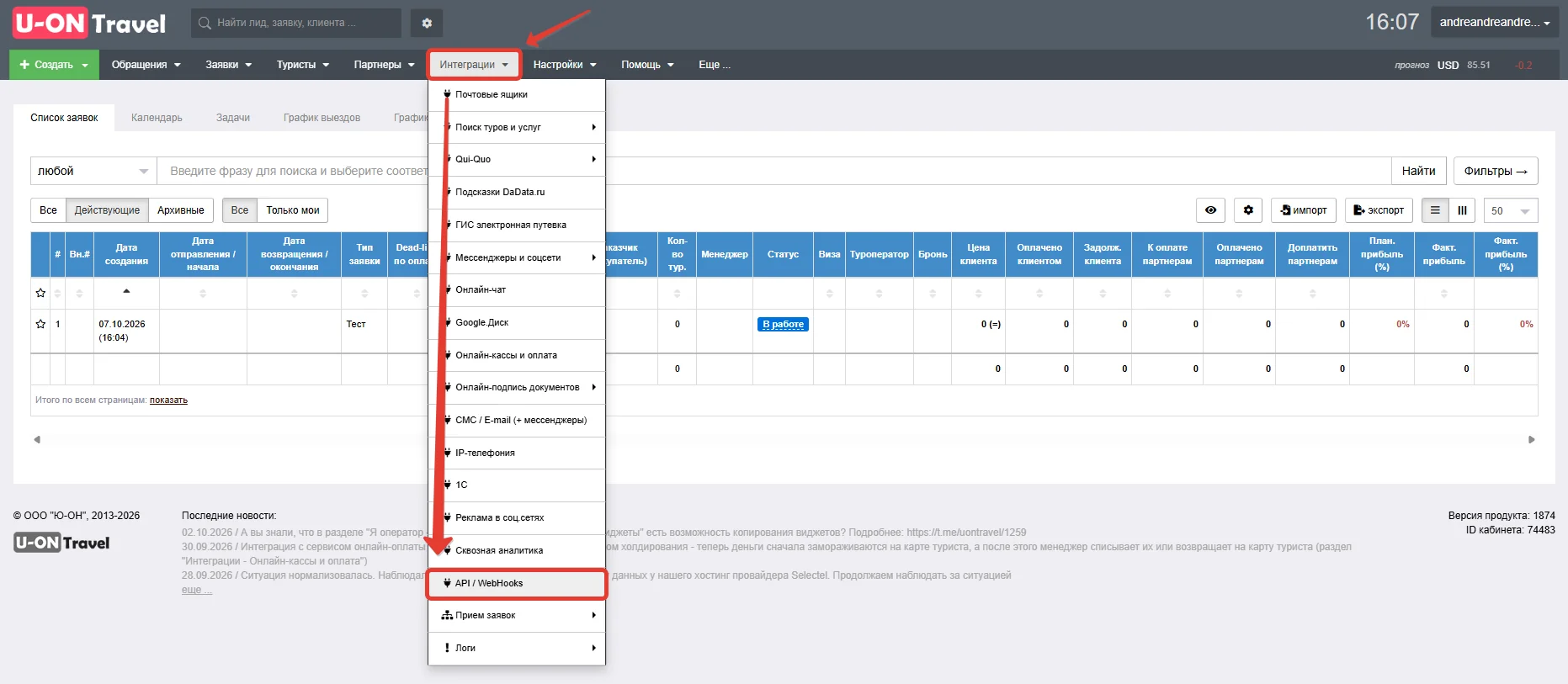
Task: Select Google.Диск in the integrations menu
Action: [x=517, y=323]
